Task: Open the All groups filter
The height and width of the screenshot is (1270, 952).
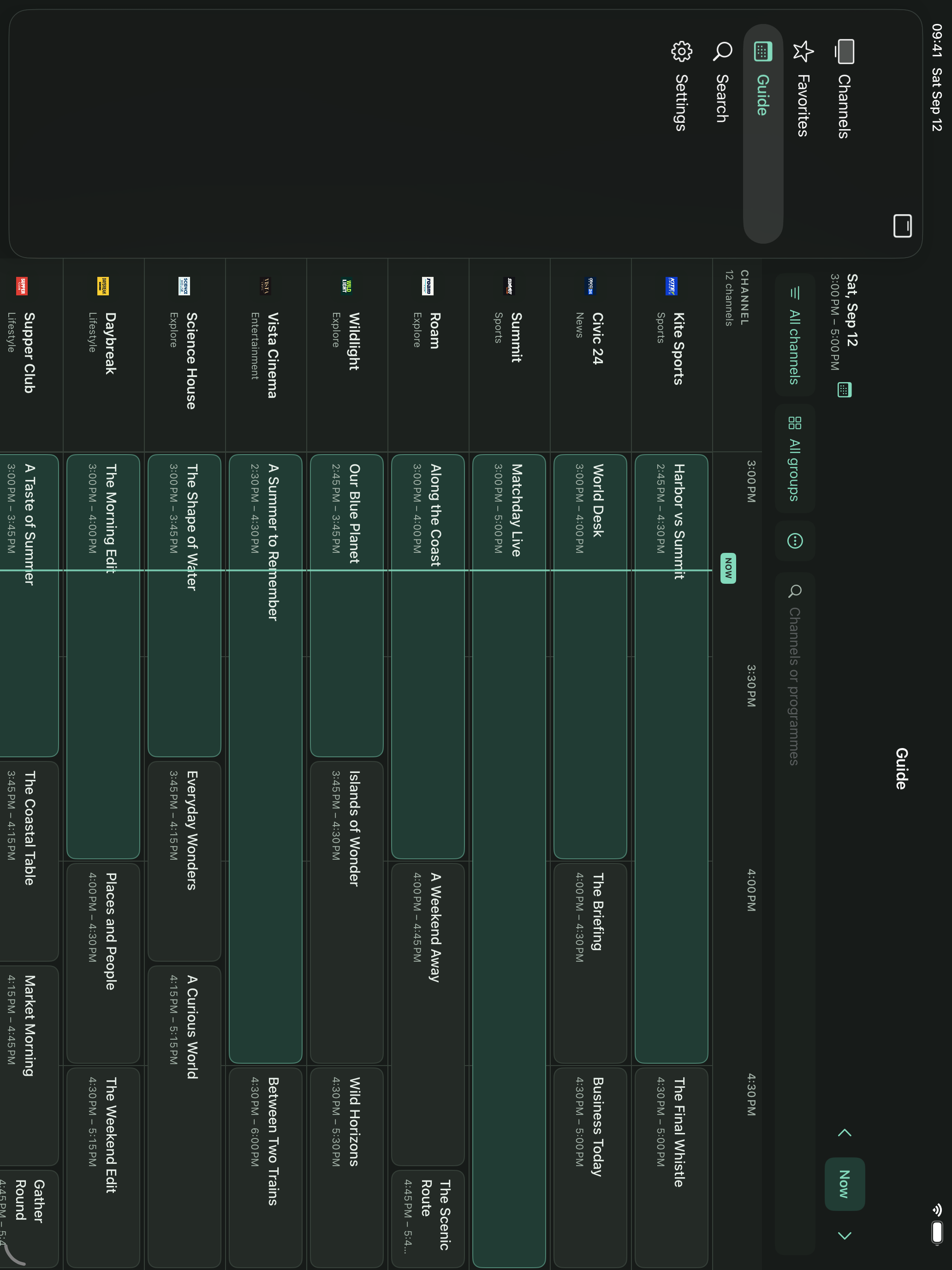Action: 795,459
